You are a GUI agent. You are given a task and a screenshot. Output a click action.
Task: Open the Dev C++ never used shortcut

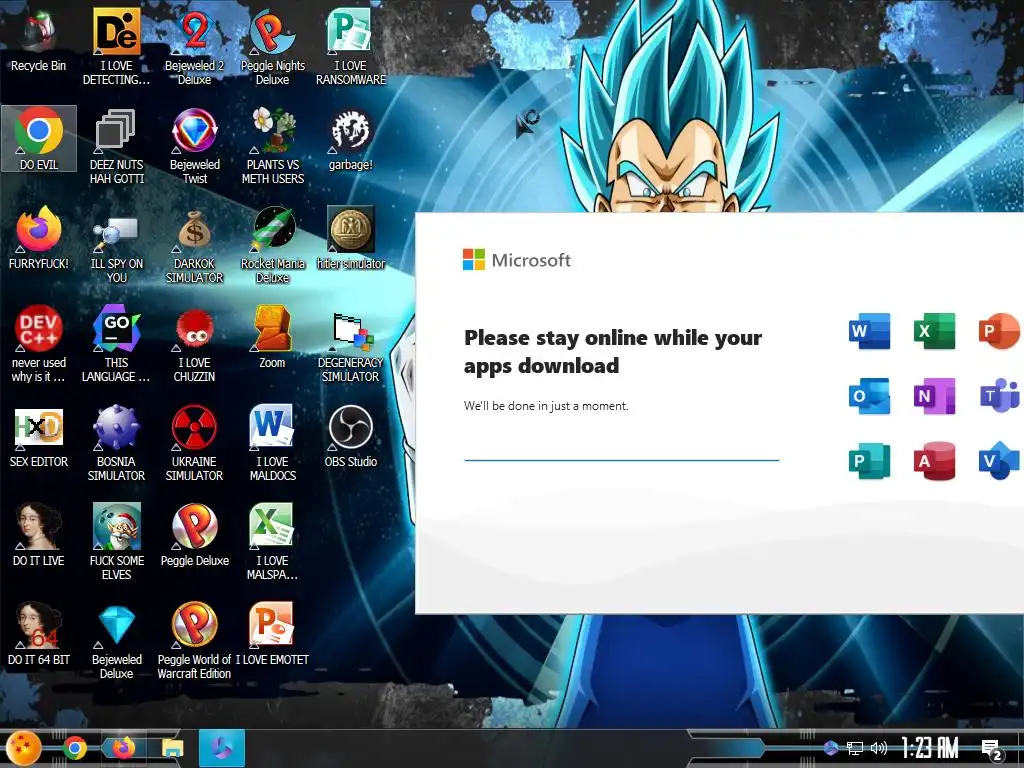click(x=39, y=344)
